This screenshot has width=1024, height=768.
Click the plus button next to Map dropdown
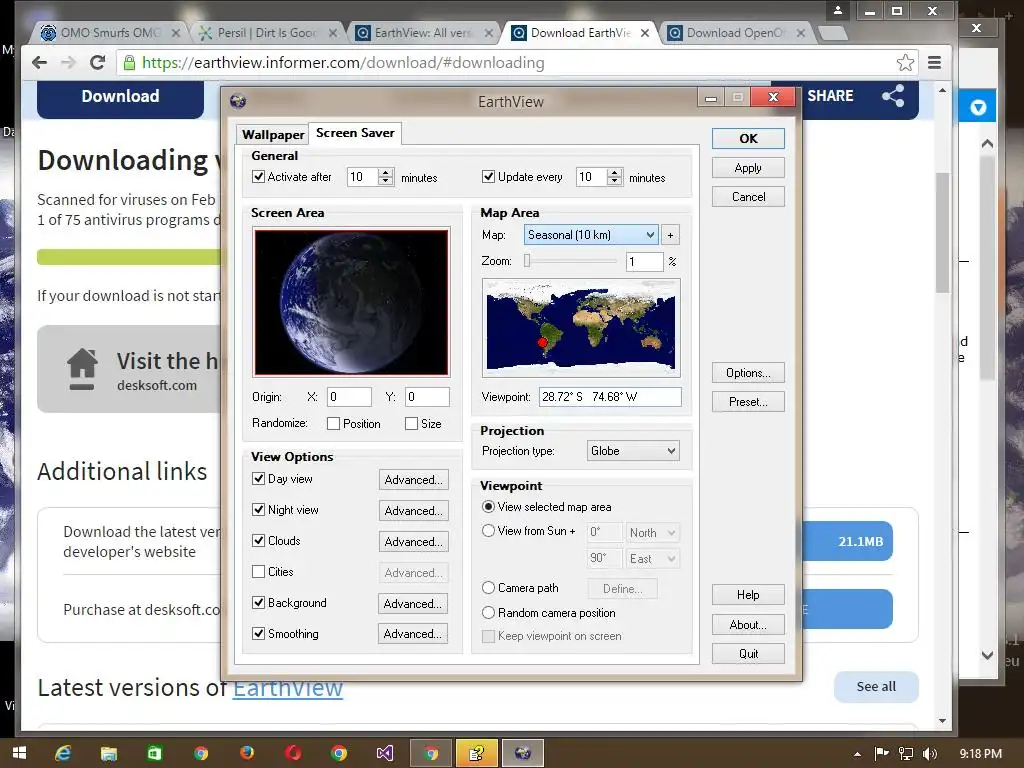click(670, 235)
